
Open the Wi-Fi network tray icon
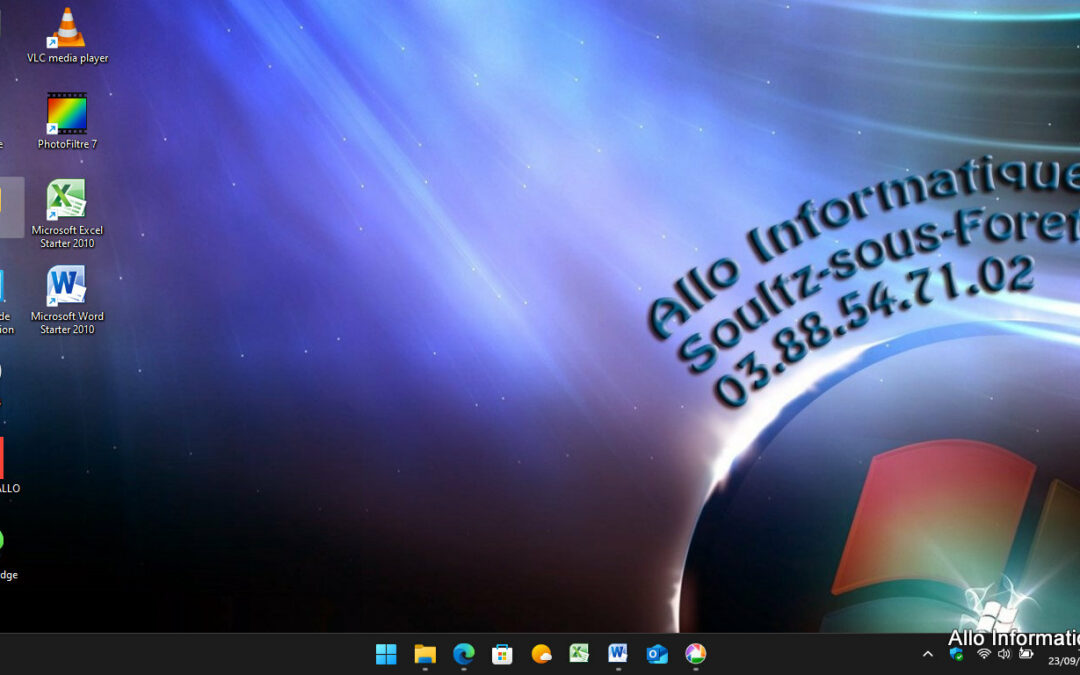pos(984,654)
